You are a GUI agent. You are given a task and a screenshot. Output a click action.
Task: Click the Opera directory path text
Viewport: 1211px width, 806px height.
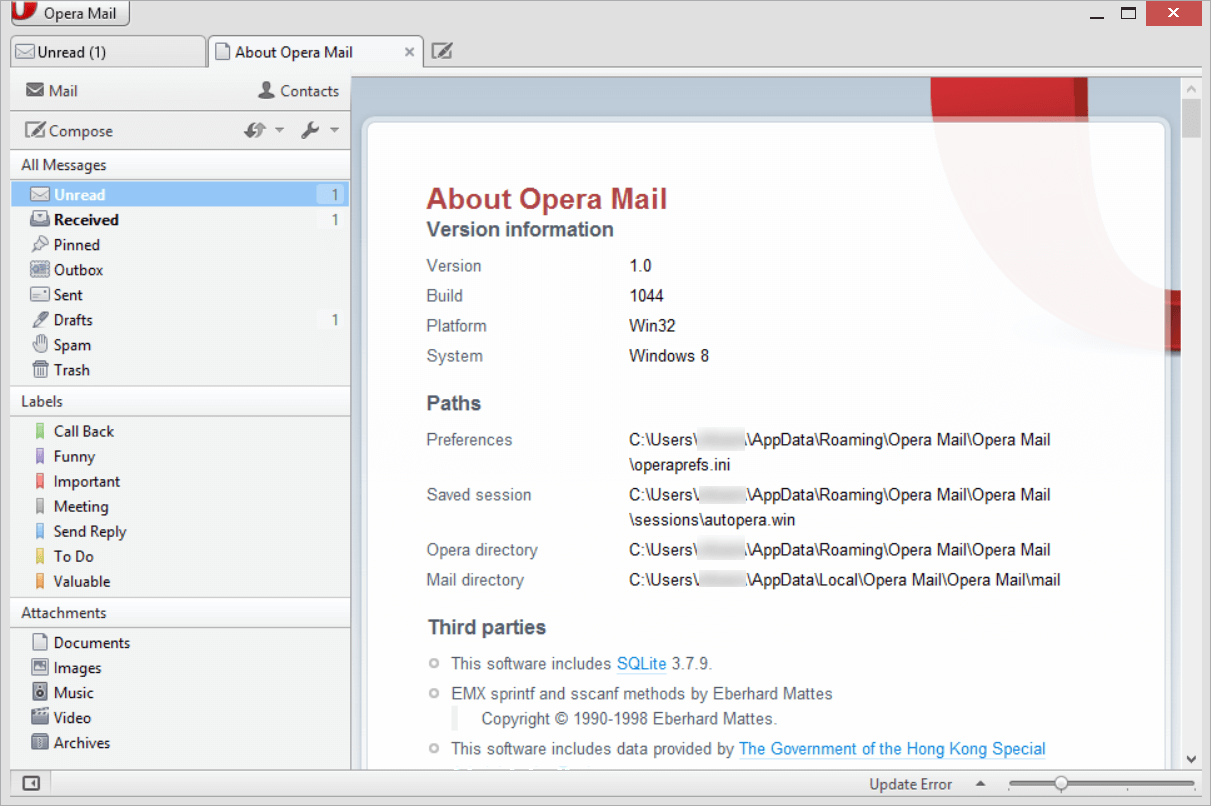[839, 550]
